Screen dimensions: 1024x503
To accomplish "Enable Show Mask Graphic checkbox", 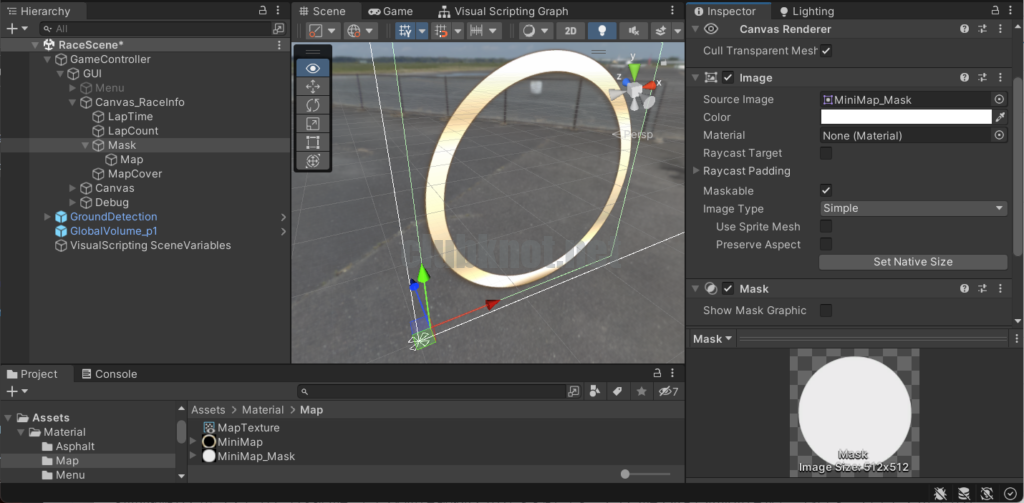I will (826, 310).
